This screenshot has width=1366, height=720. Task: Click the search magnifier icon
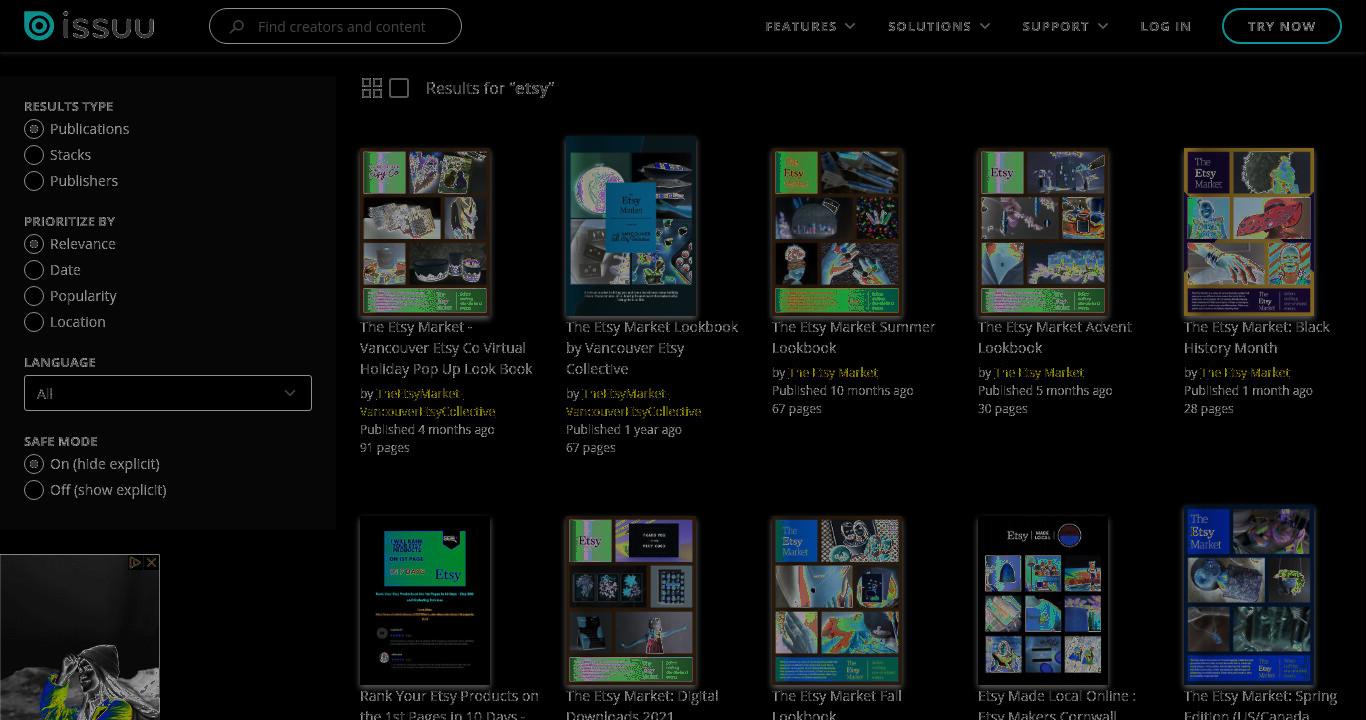[237, 27]
